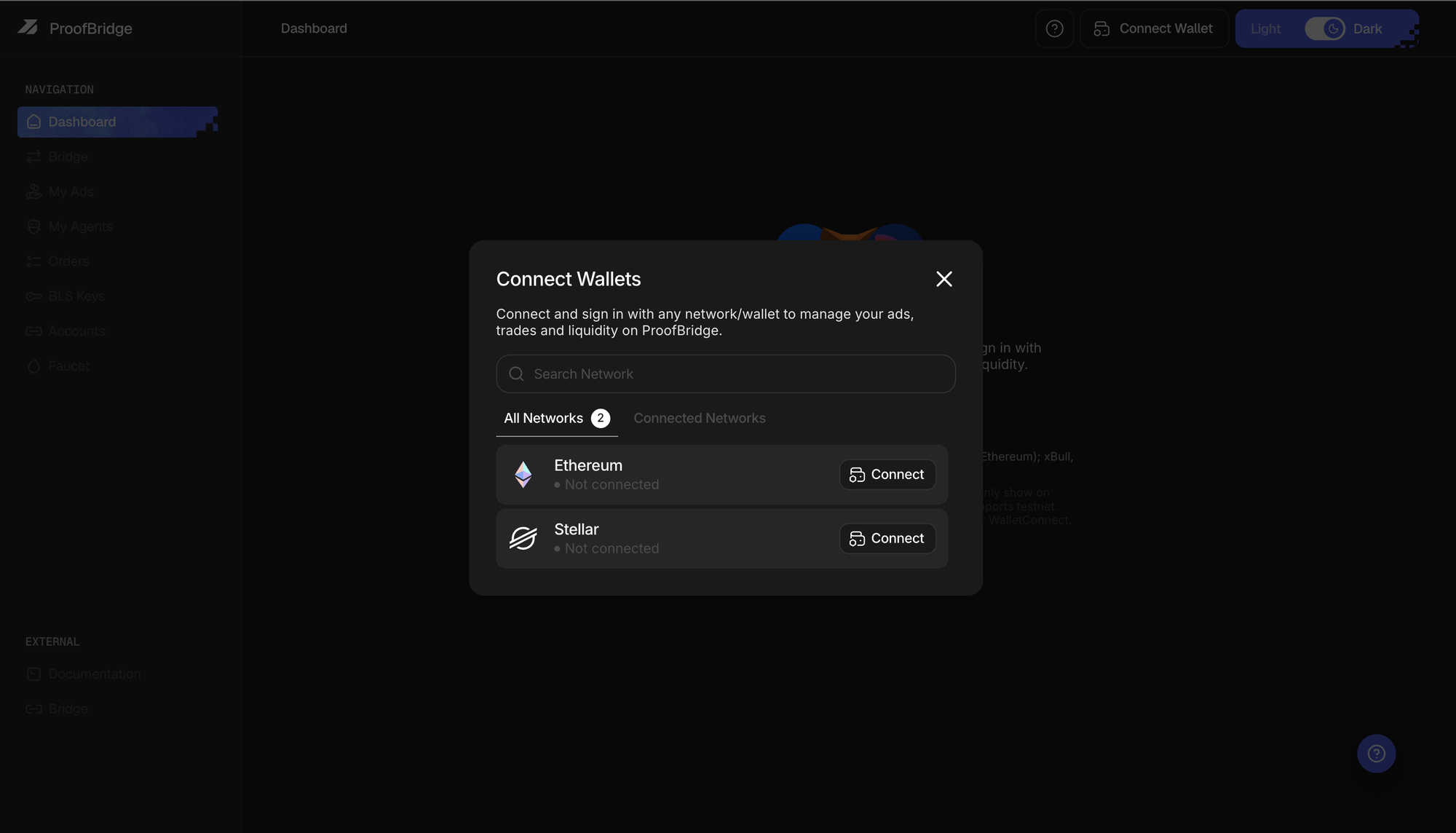Image resolution: width=1456 pixels, height=833 pixels.
Task: Switch to the All Networks tab
Action: click(557, 418)
